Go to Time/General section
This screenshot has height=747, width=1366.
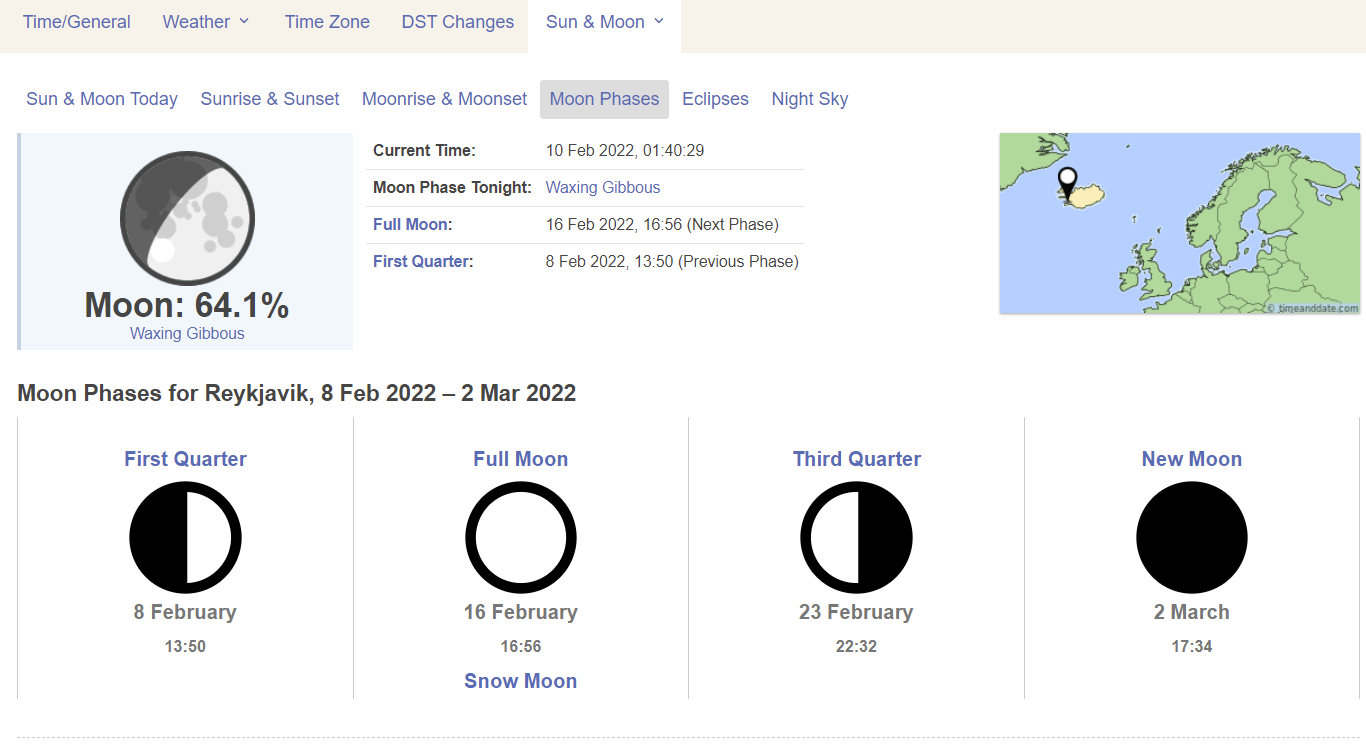(x=77, y=22)
